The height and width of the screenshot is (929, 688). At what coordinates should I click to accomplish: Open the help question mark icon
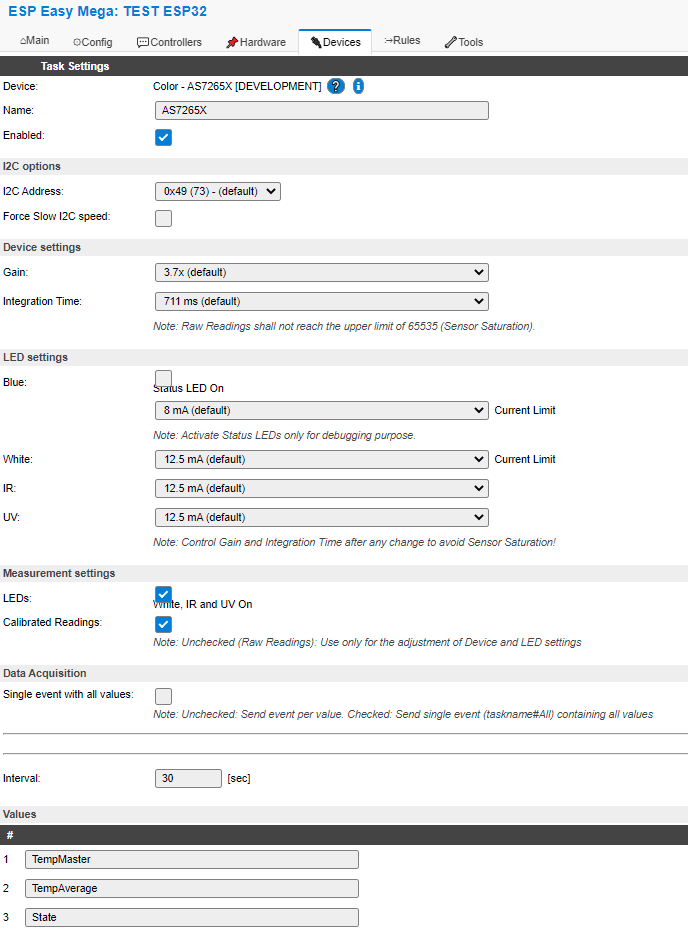click(x=335, y=86)
